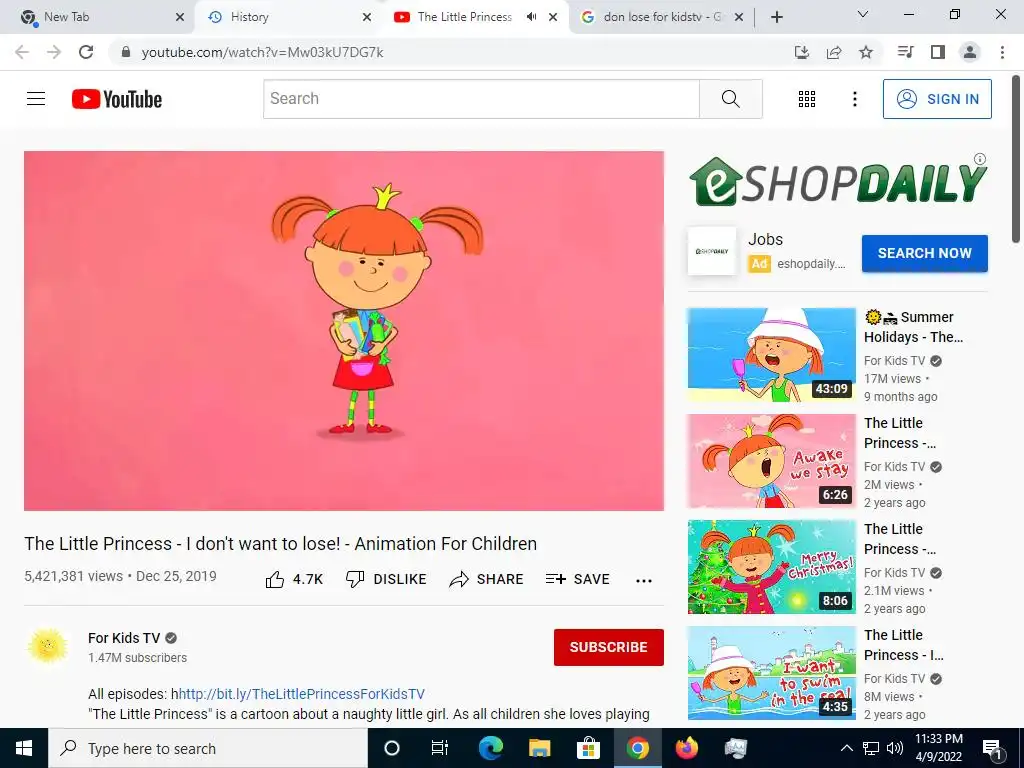Open YouTube settings three-dot menu in header
The width and height of the screenshot is (1024, 768).
coord(854,99)
